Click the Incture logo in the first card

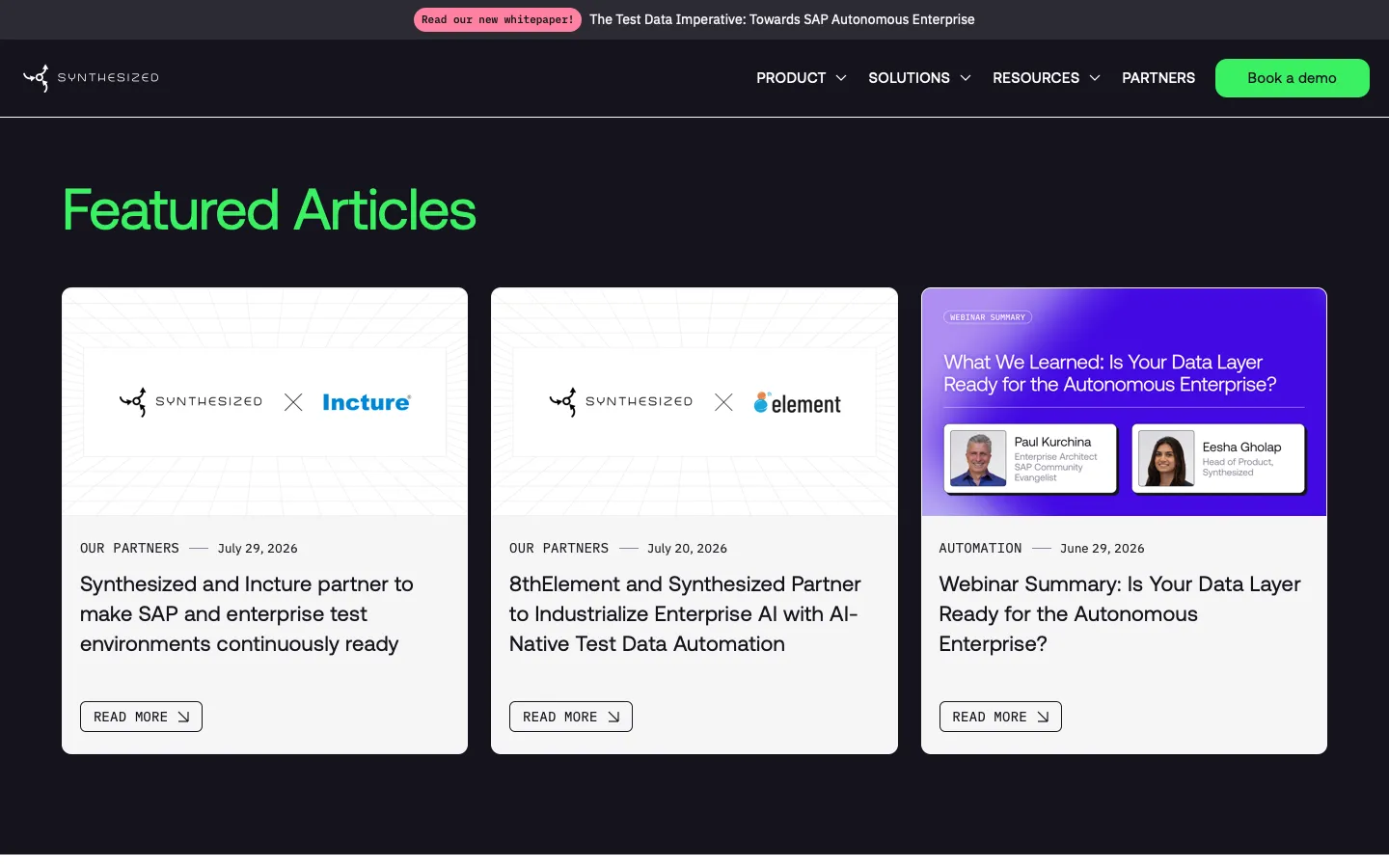pyautogui.click(x=367, y=402)
